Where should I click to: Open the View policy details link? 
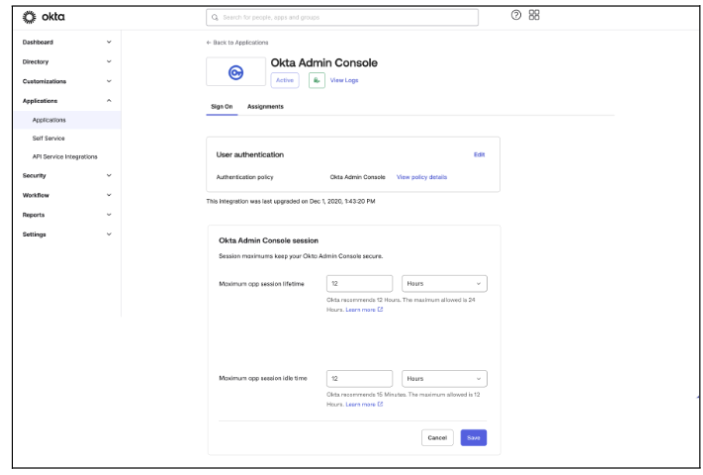point(421,176)
